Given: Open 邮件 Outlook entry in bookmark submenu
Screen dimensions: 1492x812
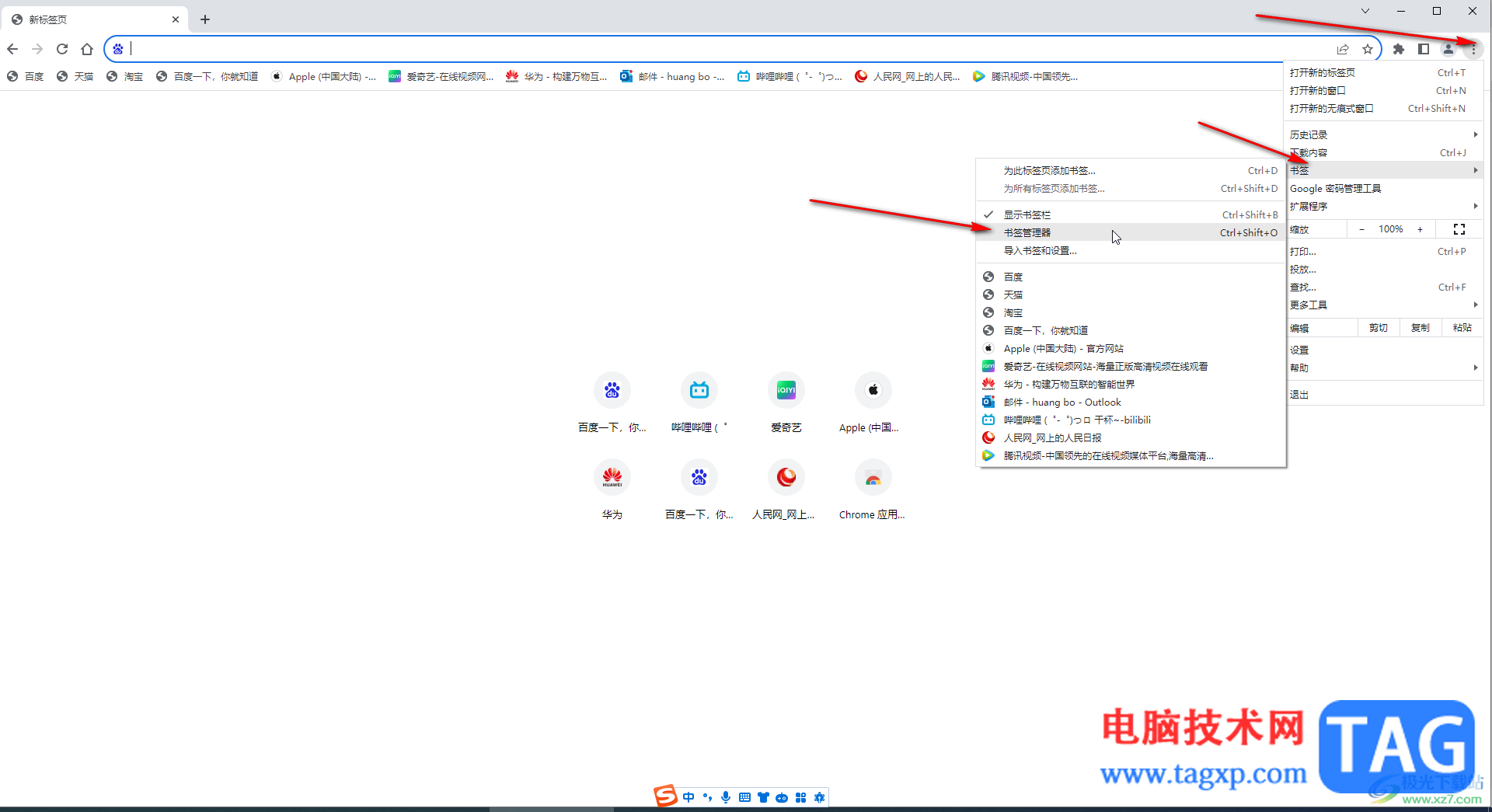Looking at the screenshot, I should click(x=1131, y=402).
